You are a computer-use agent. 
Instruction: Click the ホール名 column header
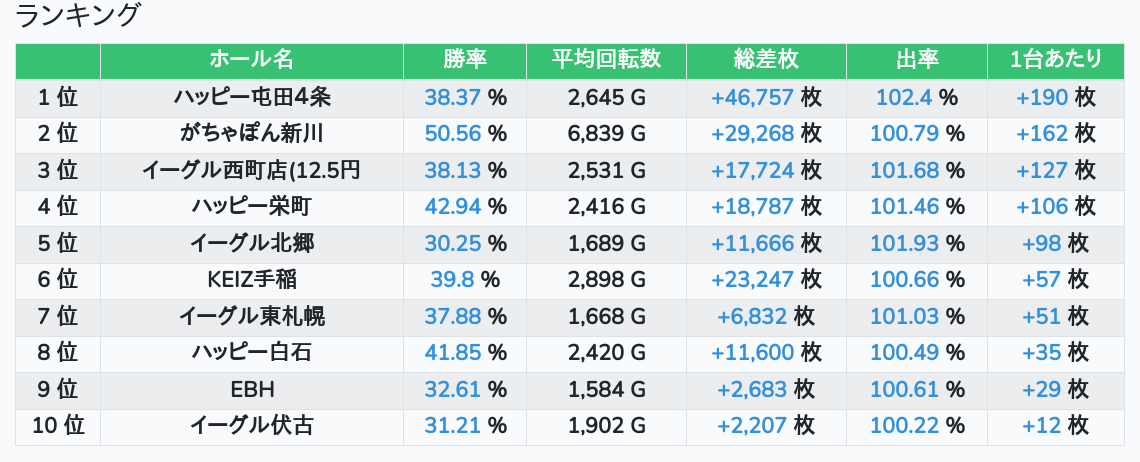tap(251, 60)
